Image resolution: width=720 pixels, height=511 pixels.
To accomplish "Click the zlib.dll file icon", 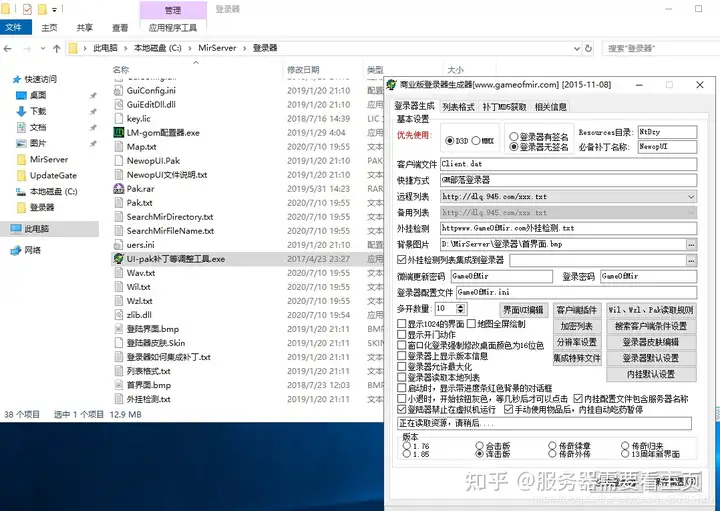I will point(118,314).
